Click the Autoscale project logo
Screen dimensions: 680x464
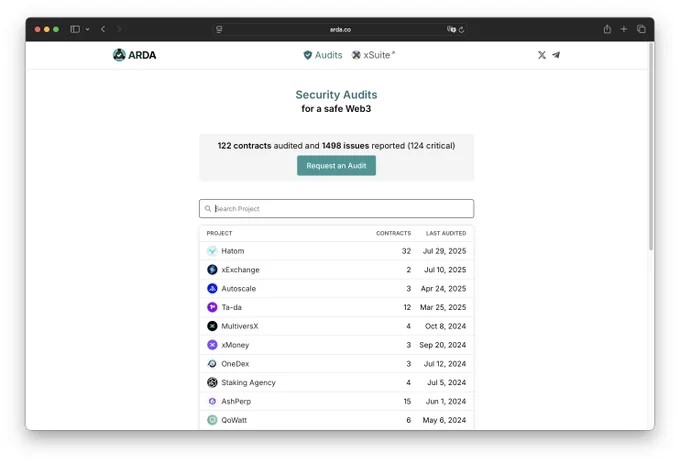pos(212,288)
